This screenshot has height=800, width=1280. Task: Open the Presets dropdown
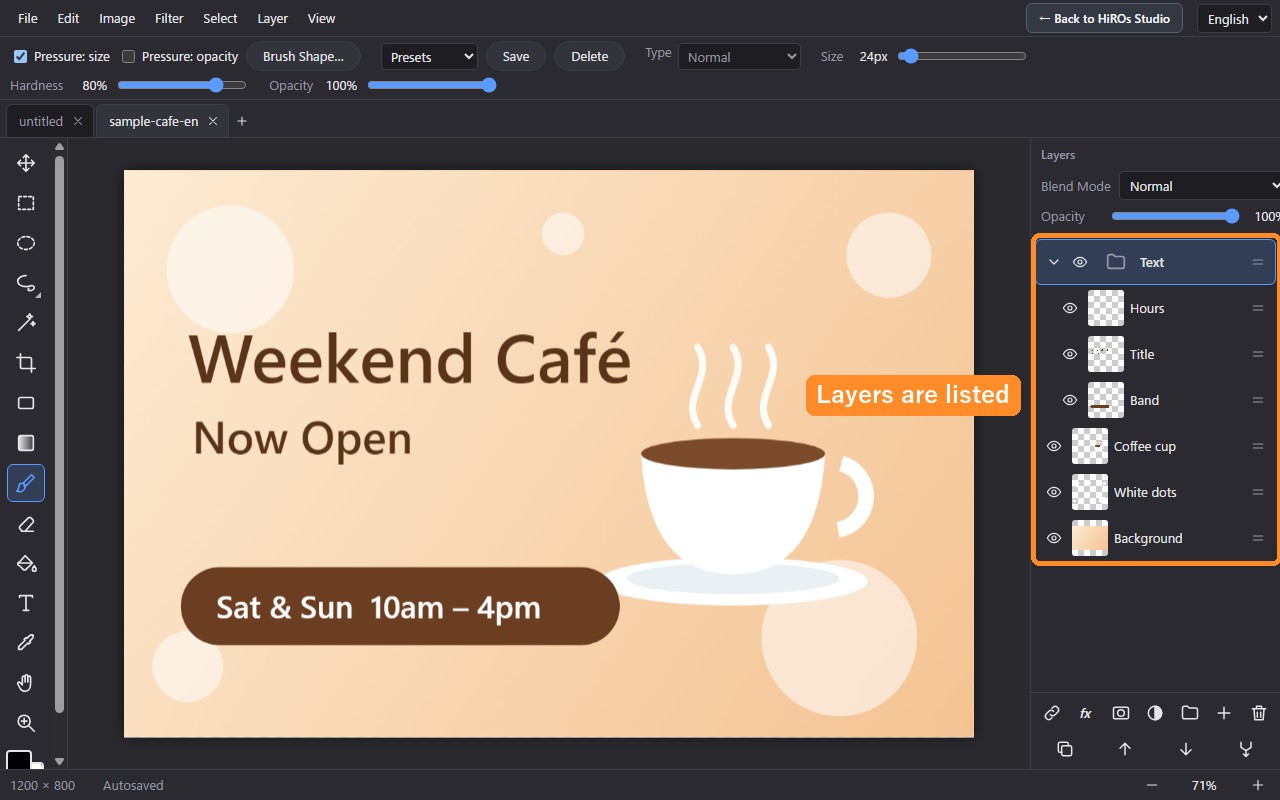[429, 57]
